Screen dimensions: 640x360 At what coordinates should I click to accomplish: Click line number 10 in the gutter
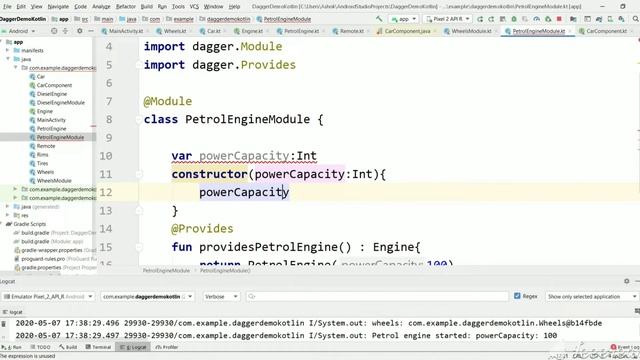(106, 156)
